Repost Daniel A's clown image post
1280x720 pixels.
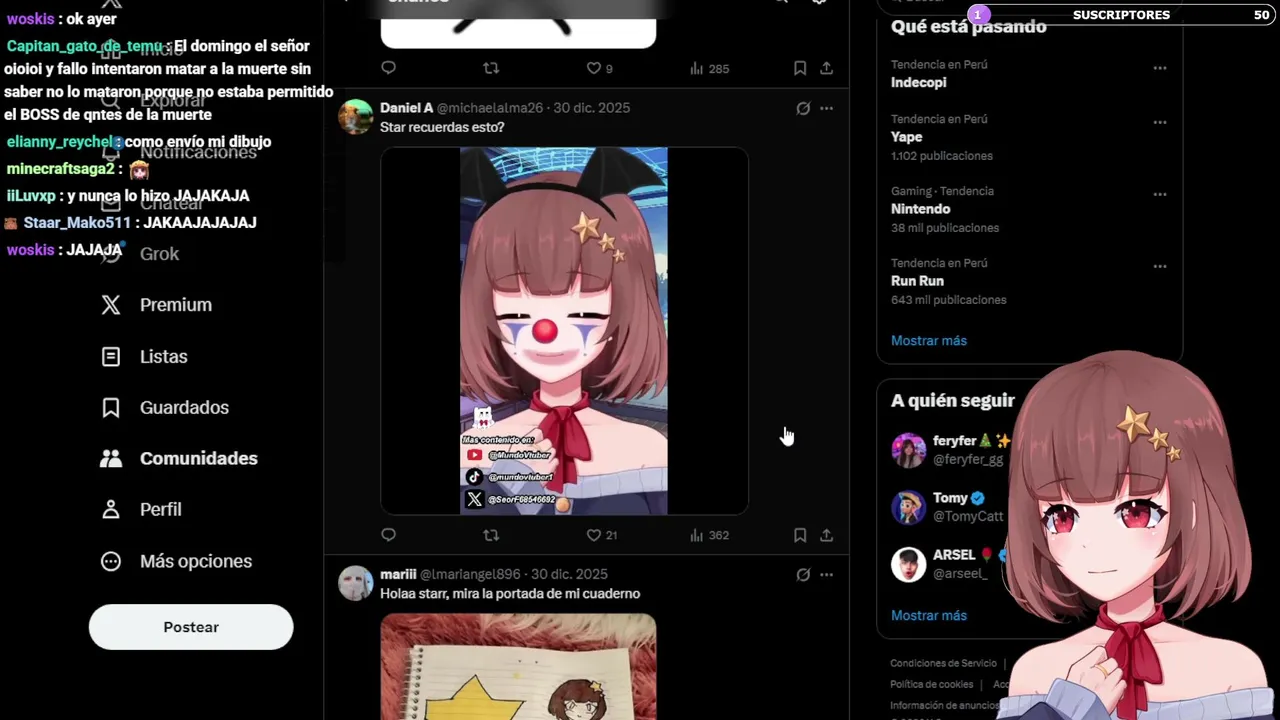tap(491, 535)
